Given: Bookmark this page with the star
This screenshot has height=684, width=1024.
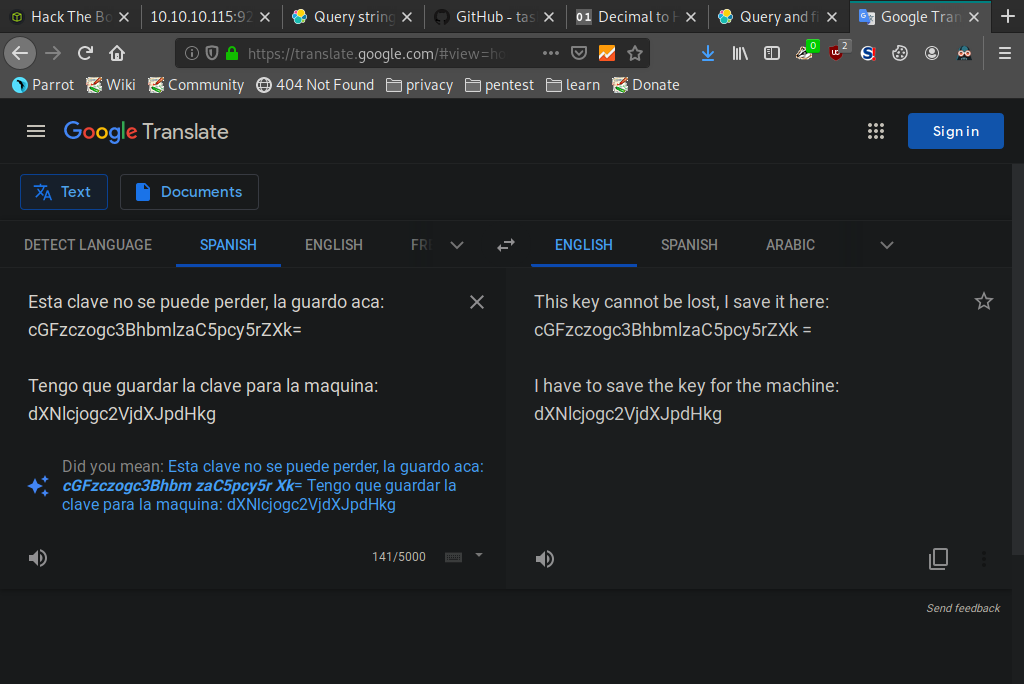Looking at the screenshot, I should (x=635, y=53).
